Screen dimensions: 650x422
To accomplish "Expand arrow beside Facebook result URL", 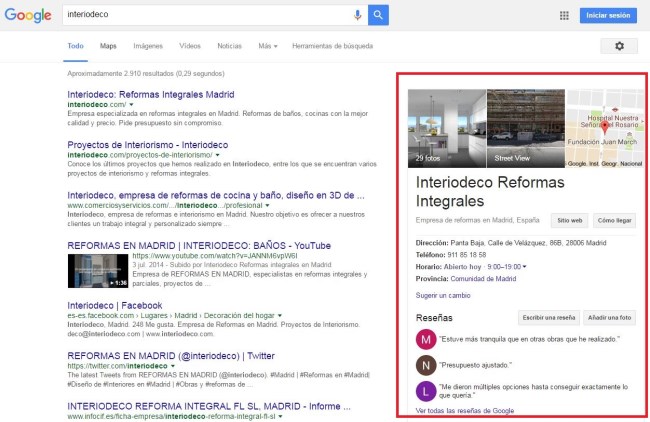I will pyautogui.click(x=280, y=315).
